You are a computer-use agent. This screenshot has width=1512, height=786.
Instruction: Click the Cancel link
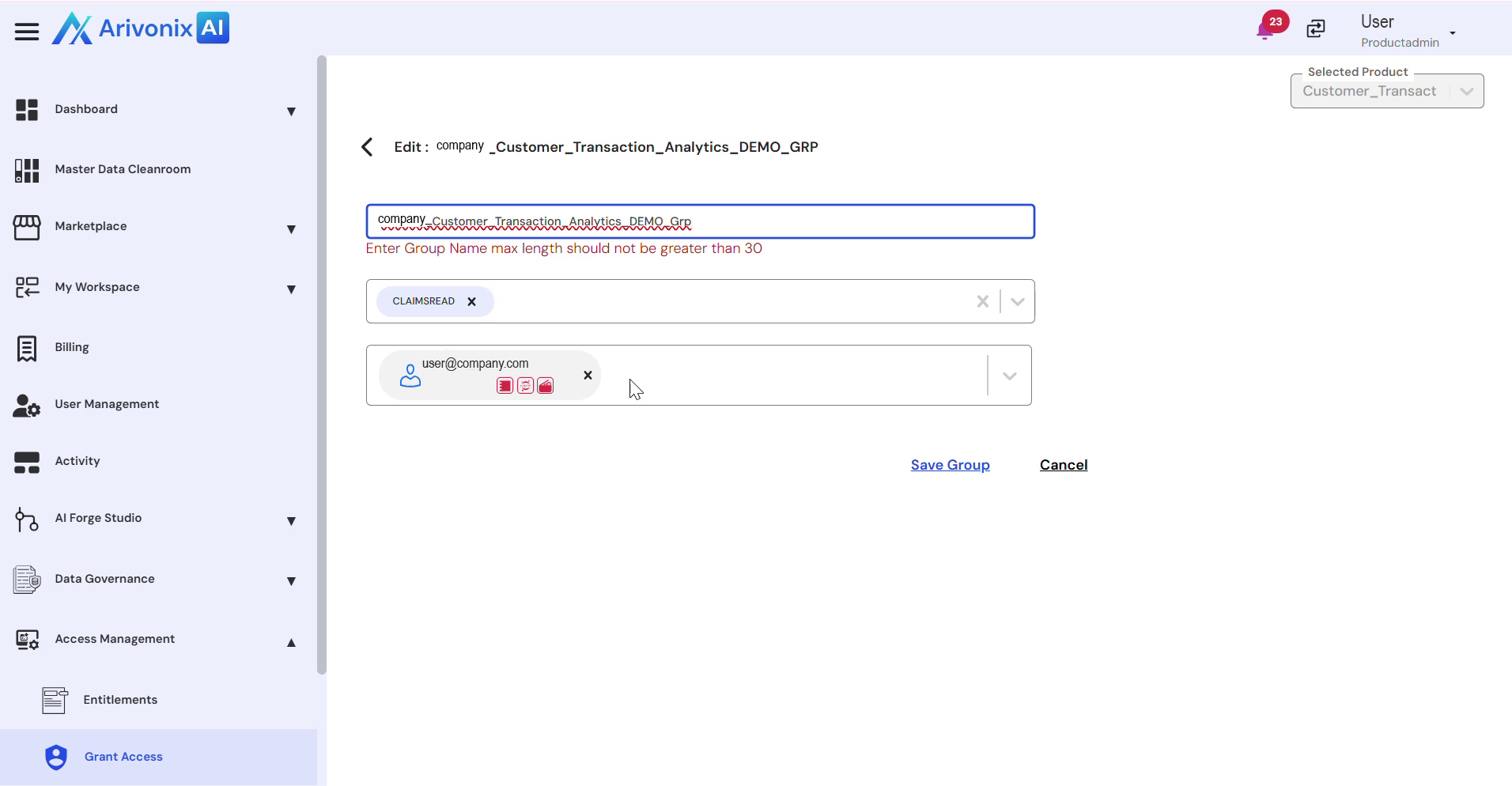click(1063, 465)
